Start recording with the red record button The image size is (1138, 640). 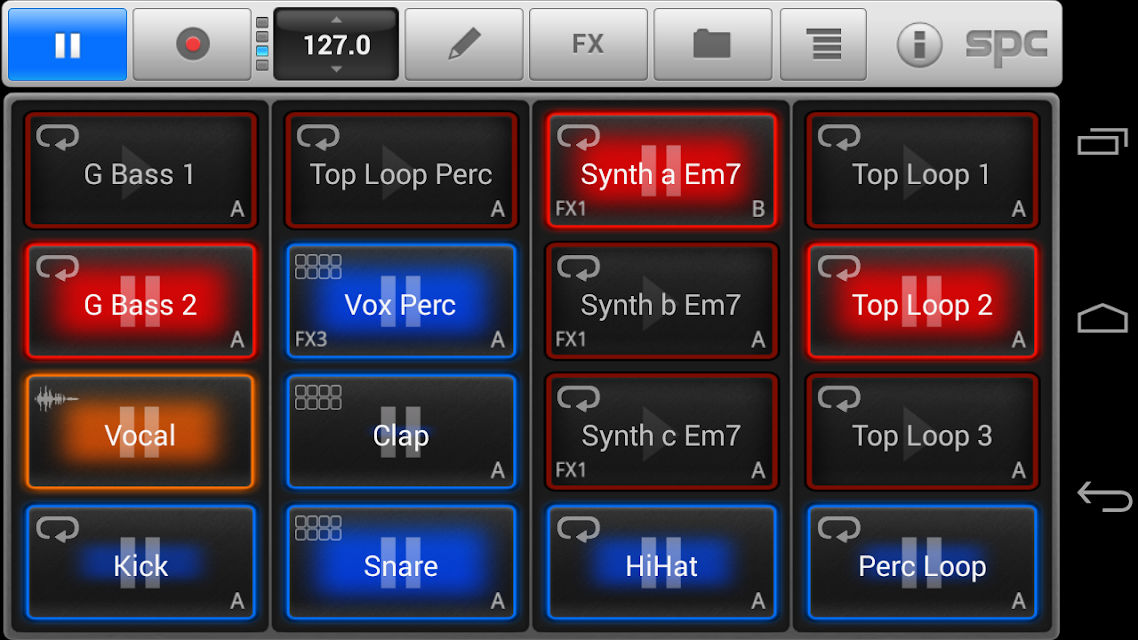(x=192, y=44)
